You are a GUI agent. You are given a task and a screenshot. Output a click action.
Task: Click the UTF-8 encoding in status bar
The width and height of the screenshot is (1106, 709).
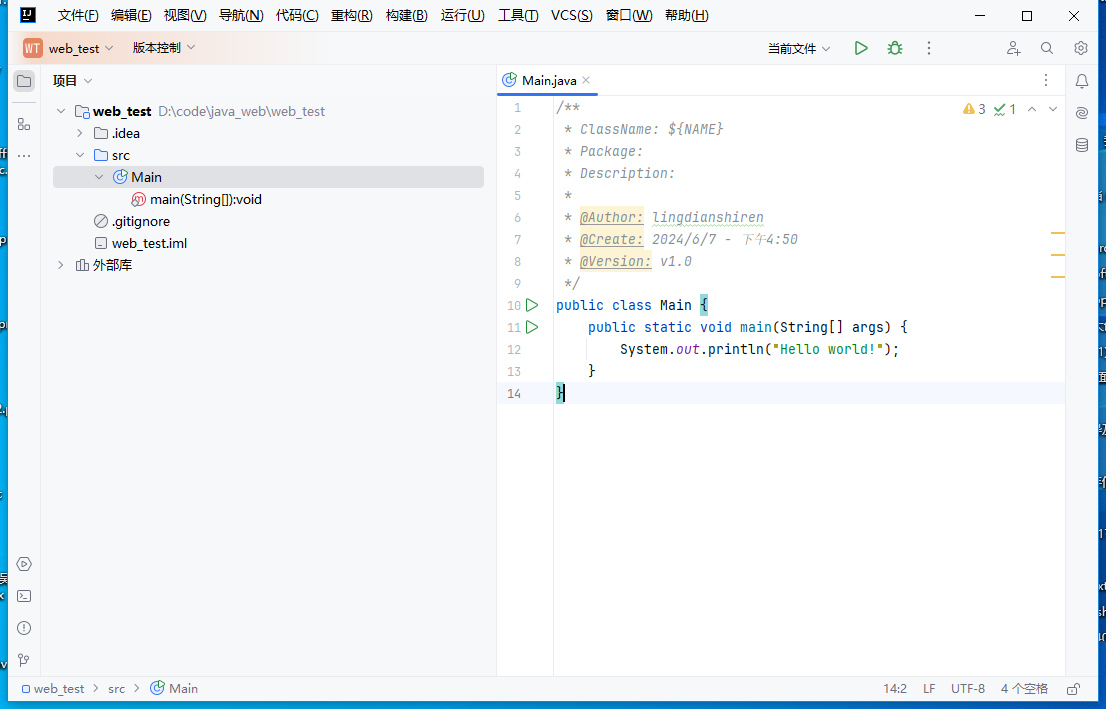[x=967, y=689]
